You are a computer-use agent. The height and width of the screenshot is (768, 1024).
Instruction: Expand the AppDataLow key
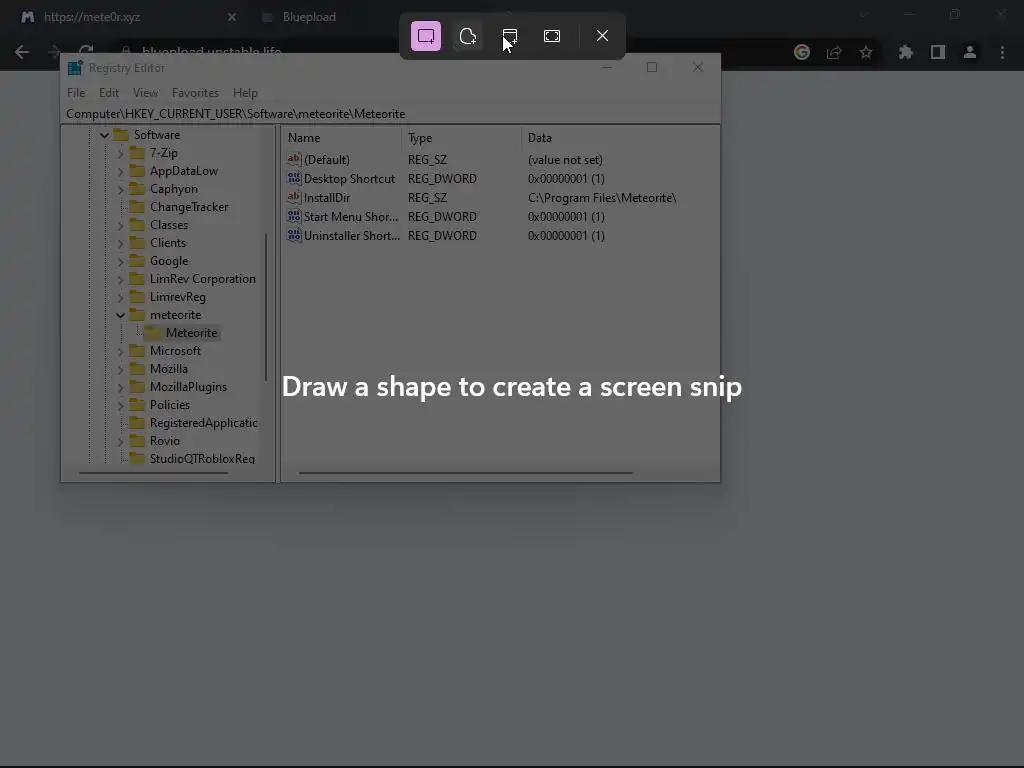pyautogui.click(x=120, y=171)
